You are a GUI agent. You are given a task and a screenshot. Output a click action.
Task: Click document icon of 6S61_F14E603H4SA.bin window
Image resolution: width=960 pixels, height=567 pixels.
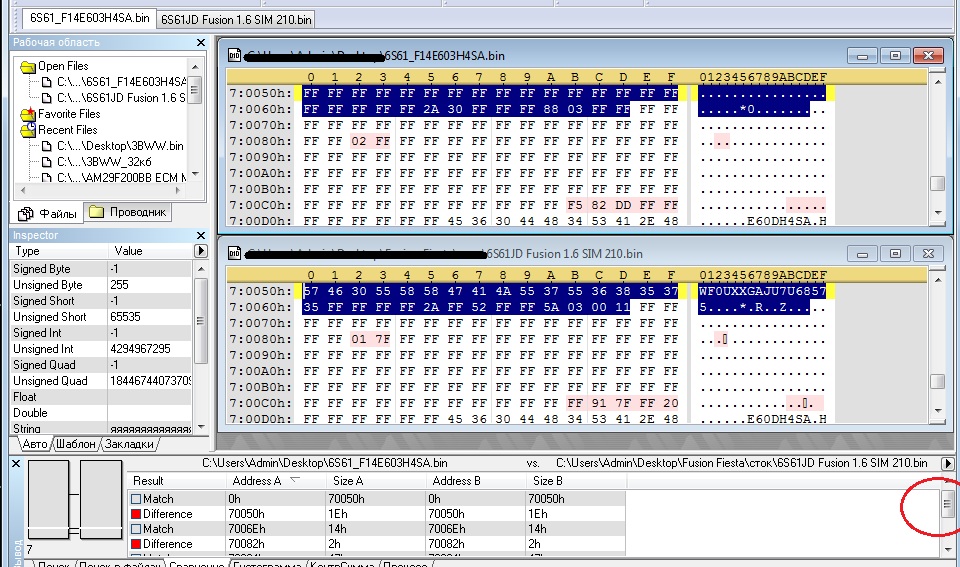click(234, 55)
